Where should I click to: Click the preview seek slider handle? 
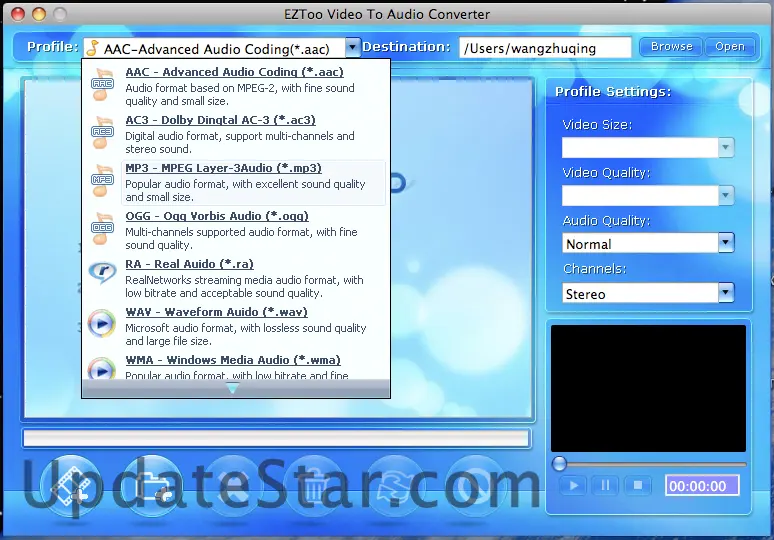point(559,463)
